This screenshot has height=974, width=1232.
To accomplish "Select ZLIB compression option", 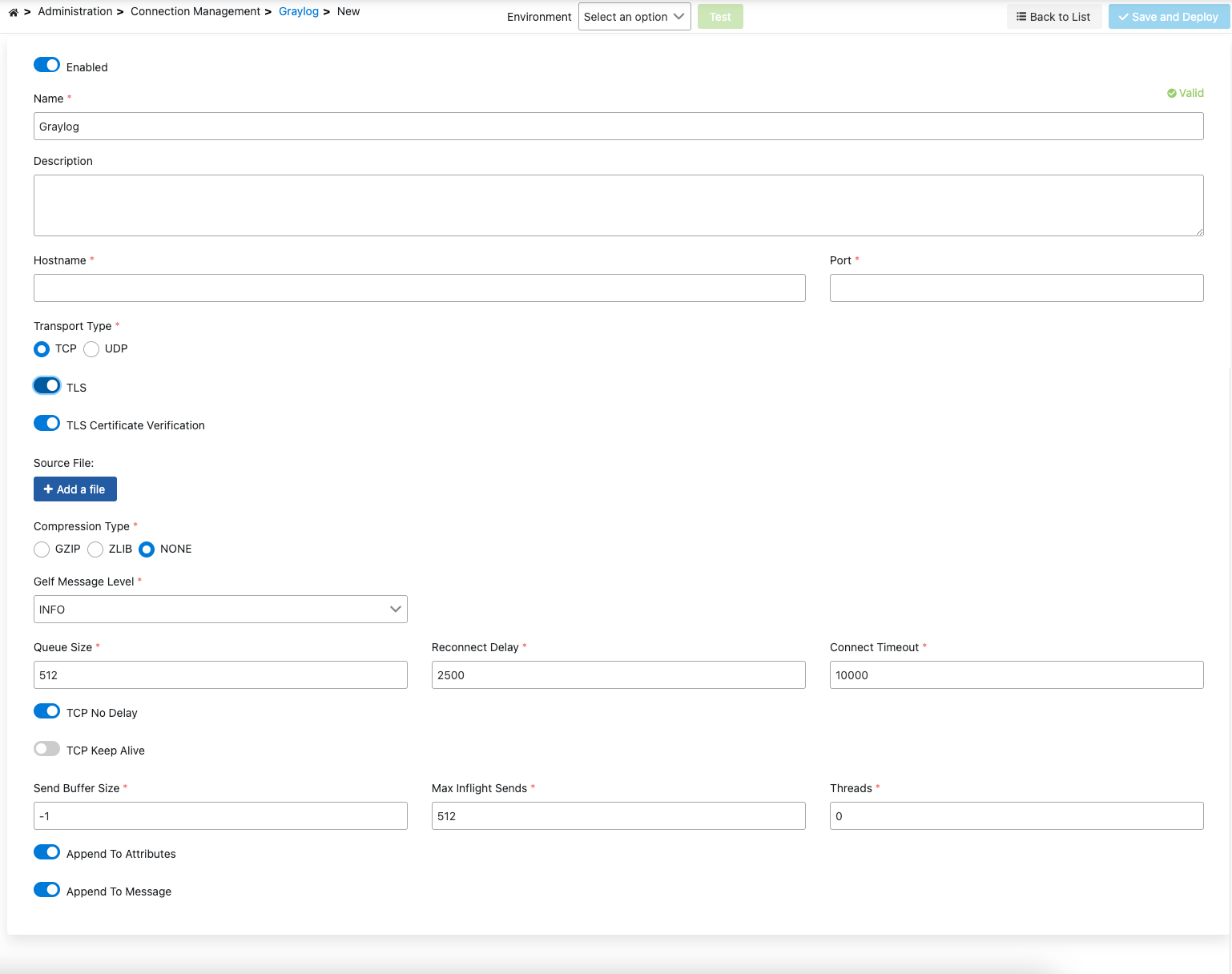I will click(x=95, y=549).
